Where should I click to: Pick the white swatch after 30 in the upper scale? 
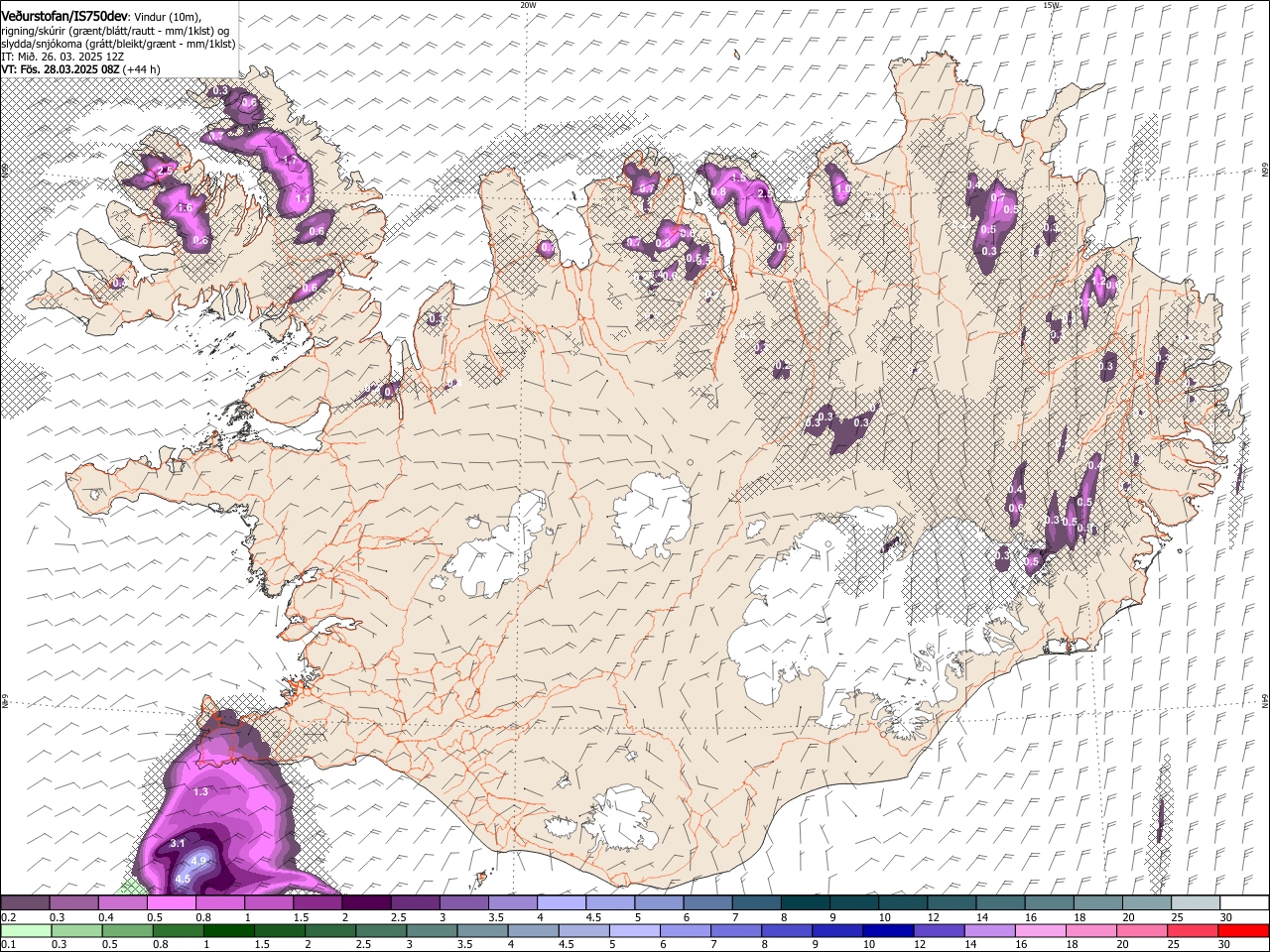point(1242,902)
